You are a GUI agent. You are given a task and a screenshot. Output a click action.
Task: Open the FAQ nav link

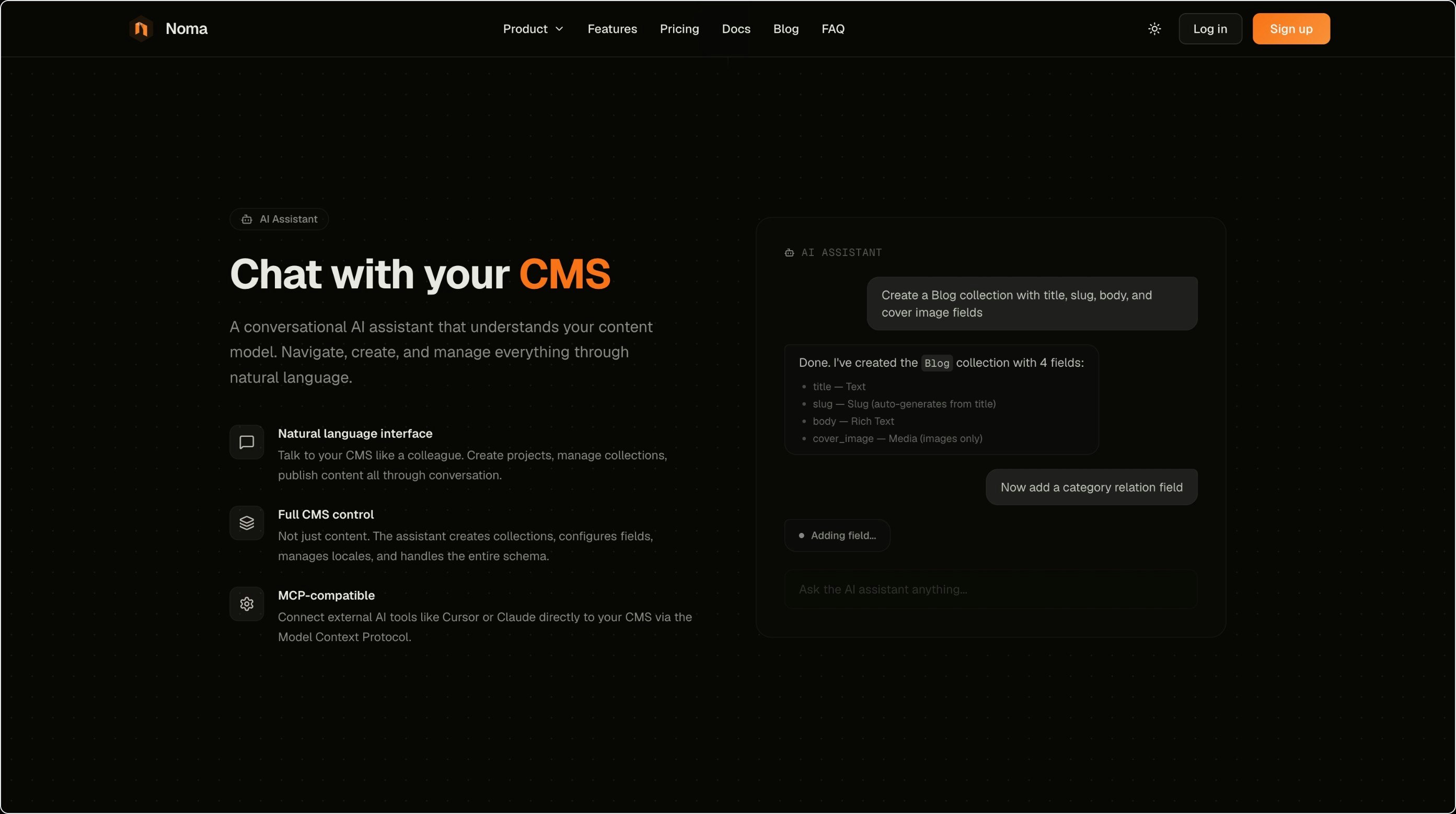point(833,29)
